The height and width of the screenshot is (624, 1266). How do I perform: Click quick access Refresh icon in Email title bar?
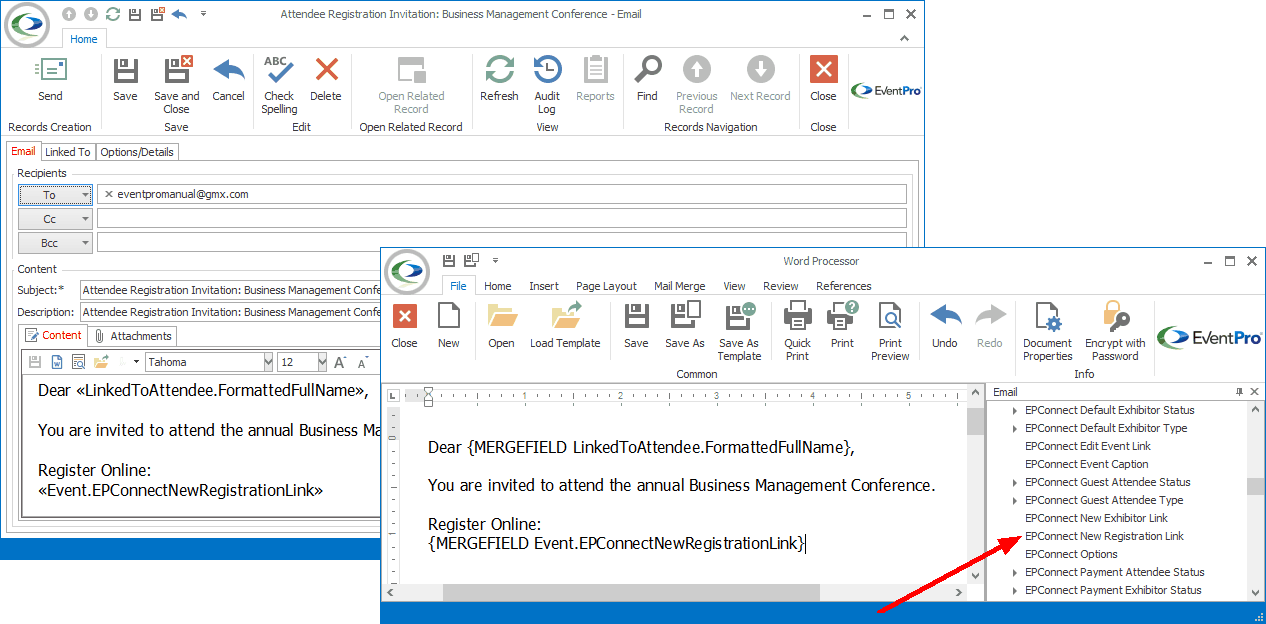113,14
